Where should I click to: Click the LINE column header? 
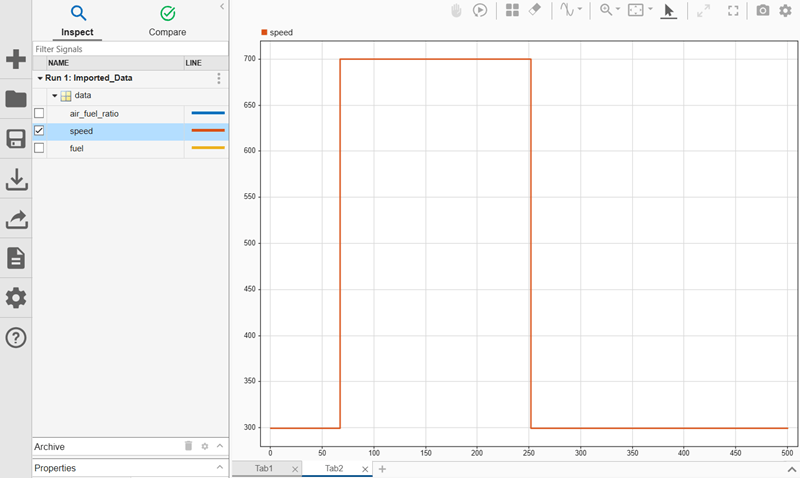coord(206,63)
